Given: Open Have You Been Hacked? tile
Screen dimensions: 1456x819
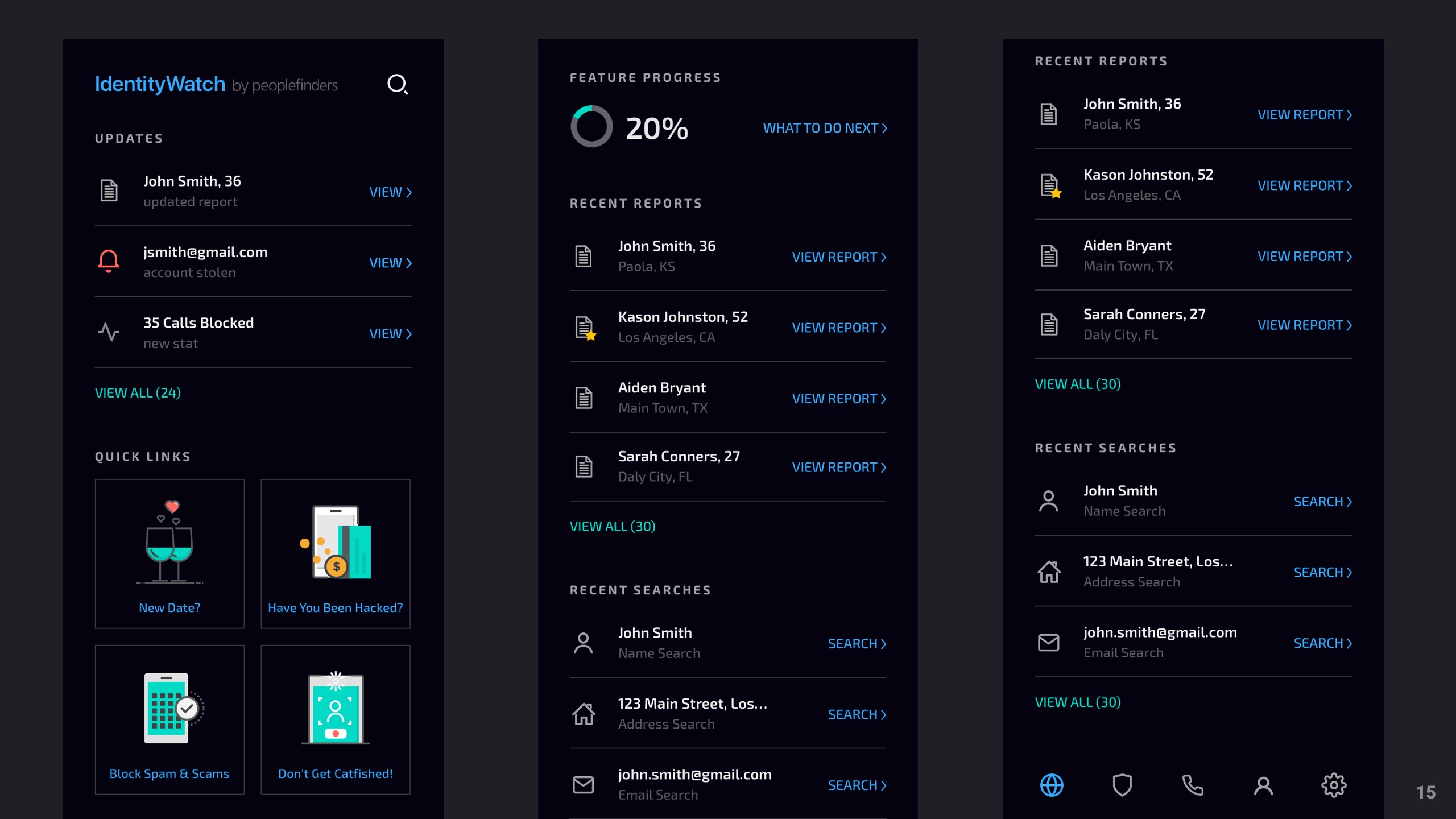Looking at the screenshot, I should (x=336, y=553).
